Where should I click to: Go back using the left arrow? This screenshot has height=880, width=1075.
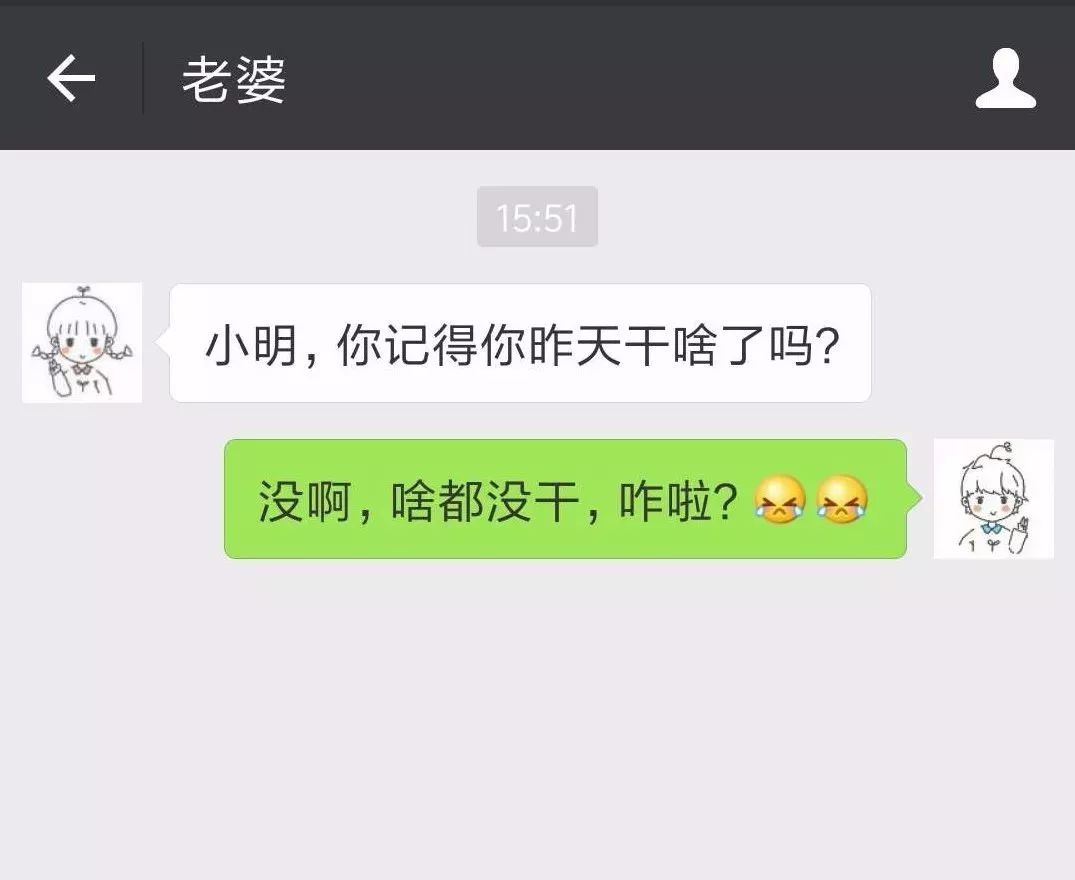coord(71,78)
